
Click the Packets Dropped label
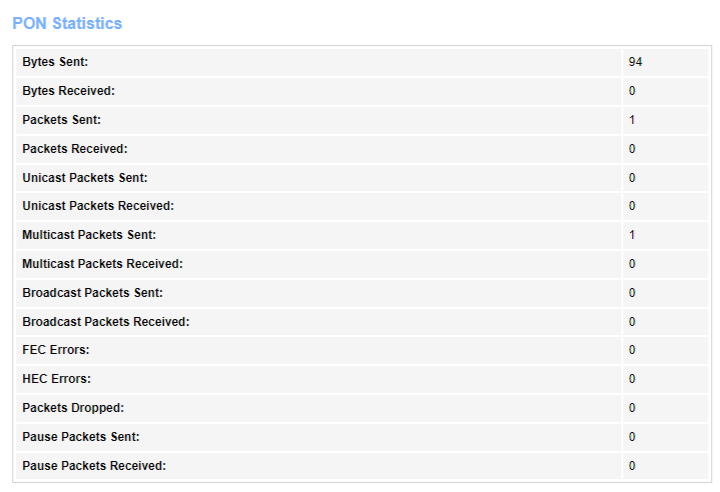pyautogui.click(x=73, y=408)
